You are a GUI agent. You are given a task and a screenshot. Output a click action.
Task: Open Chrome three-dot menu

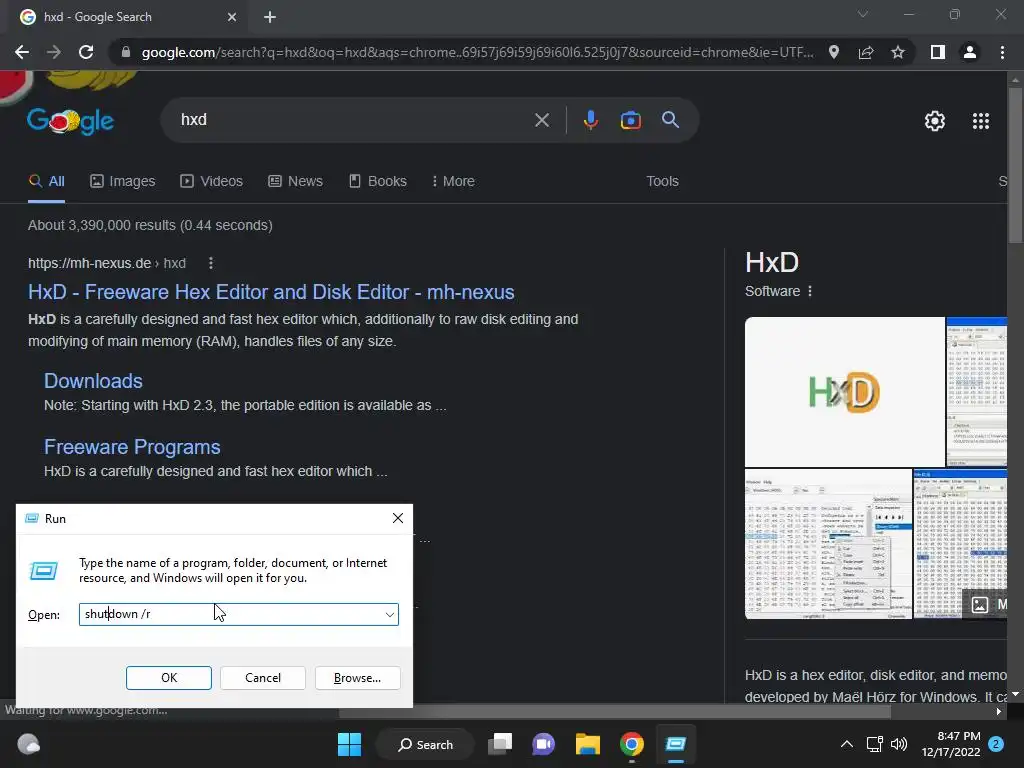pos(1002,52)
